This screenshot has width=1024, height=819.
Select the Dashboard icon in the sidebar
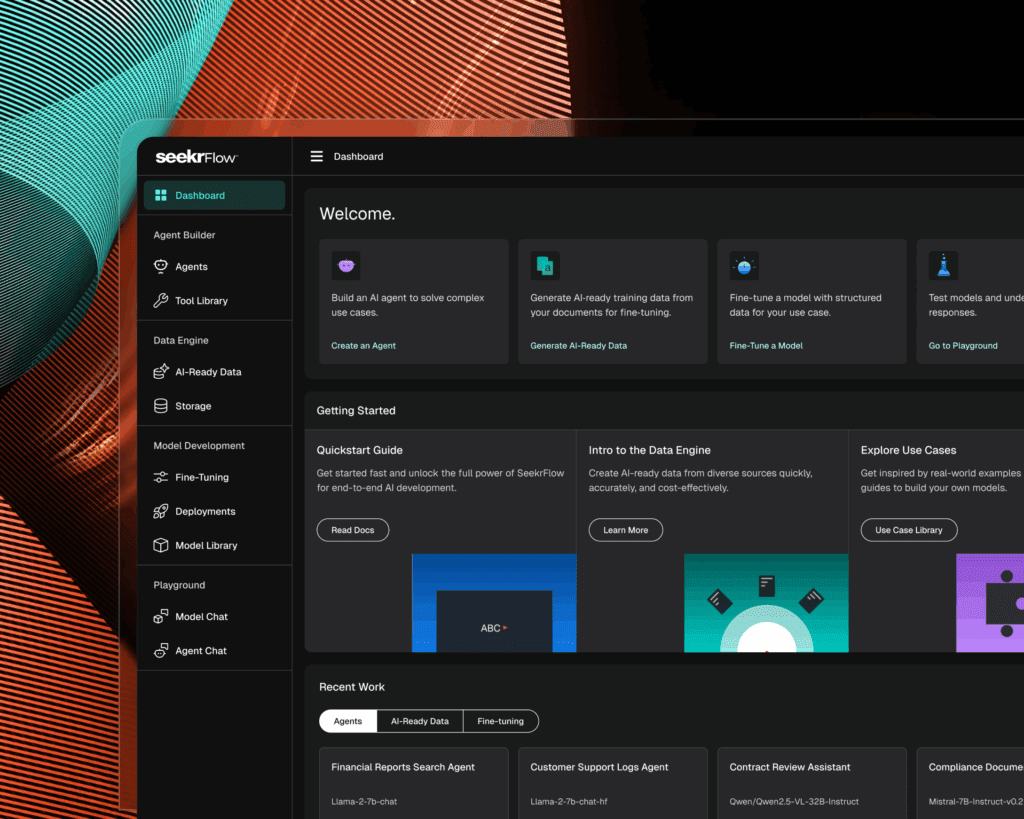coord(160,194)
